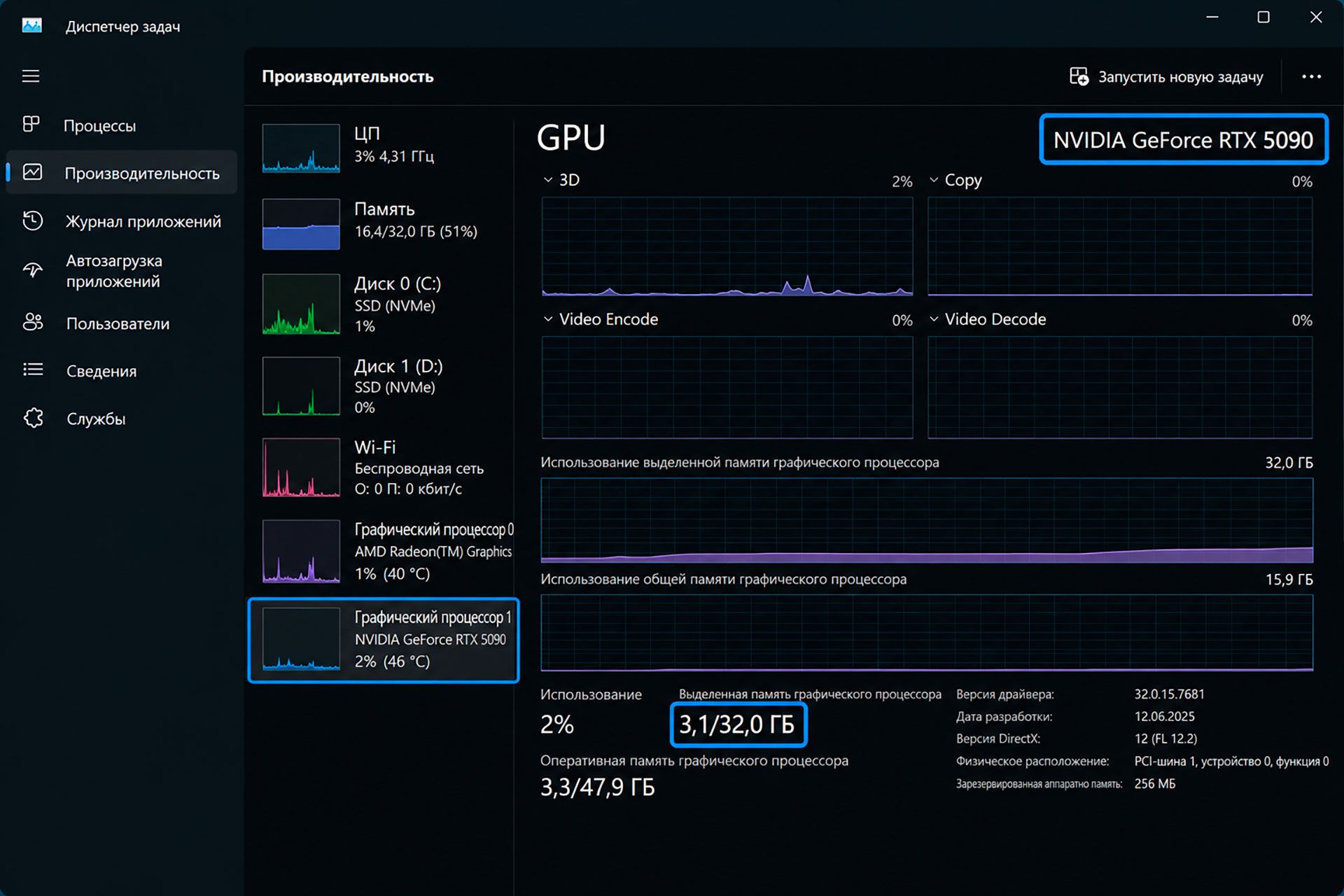Expand the Copy engine dropdown chevron

click(933, 180)
